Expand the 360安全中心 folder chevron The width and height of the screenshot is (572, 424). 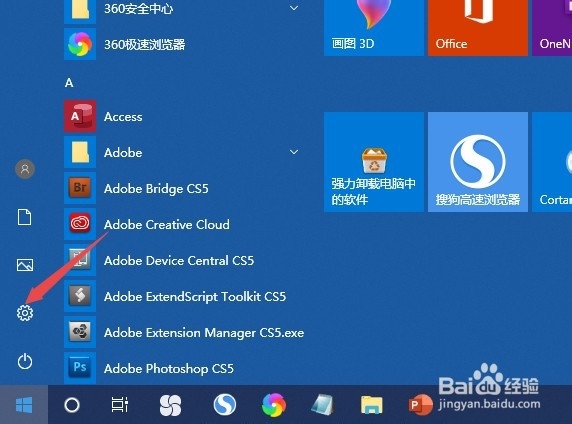[294, 8]
